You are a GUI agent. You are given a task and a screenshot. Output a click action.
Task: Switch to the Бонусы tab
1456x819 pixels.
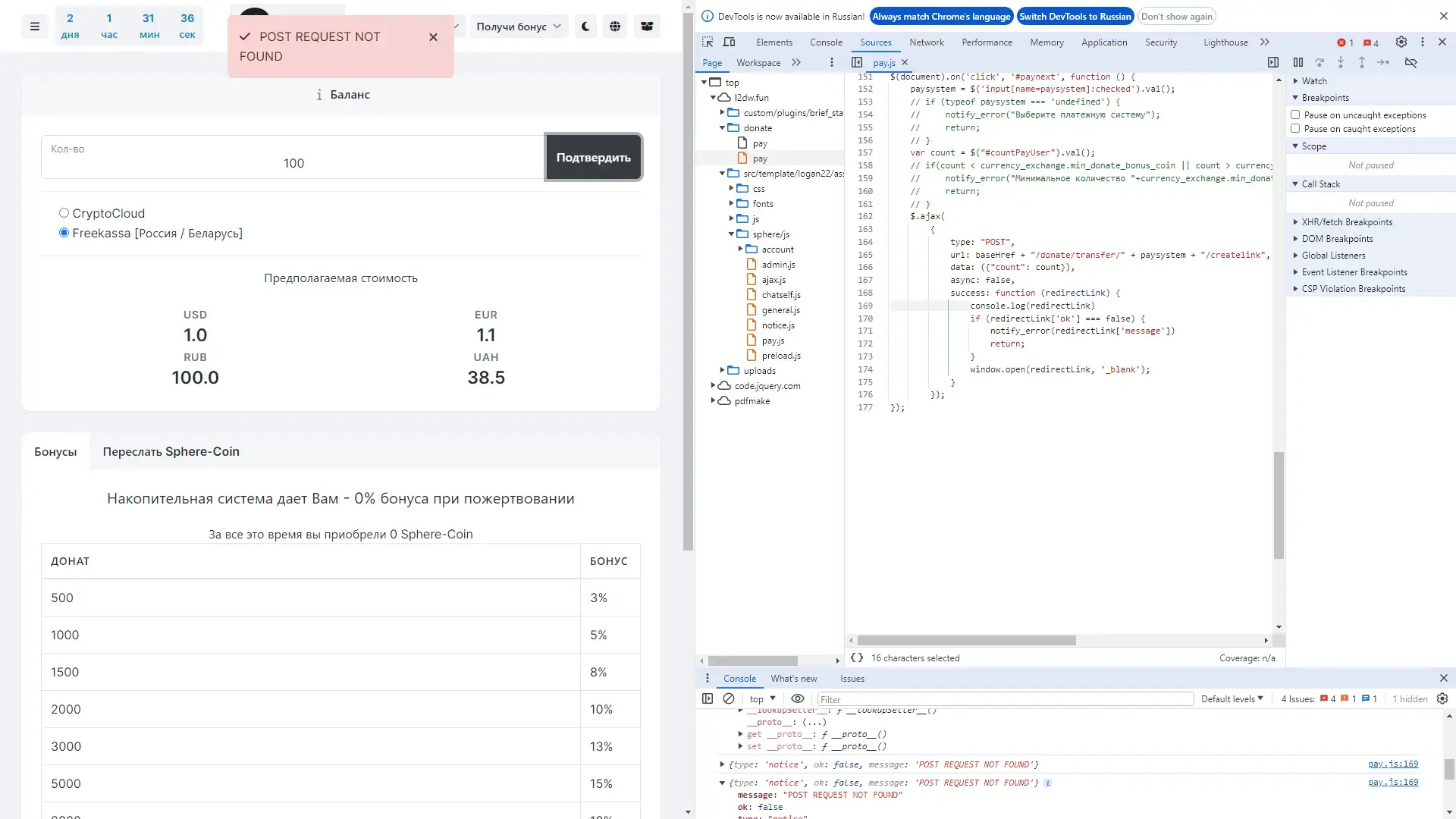point(55,452)
